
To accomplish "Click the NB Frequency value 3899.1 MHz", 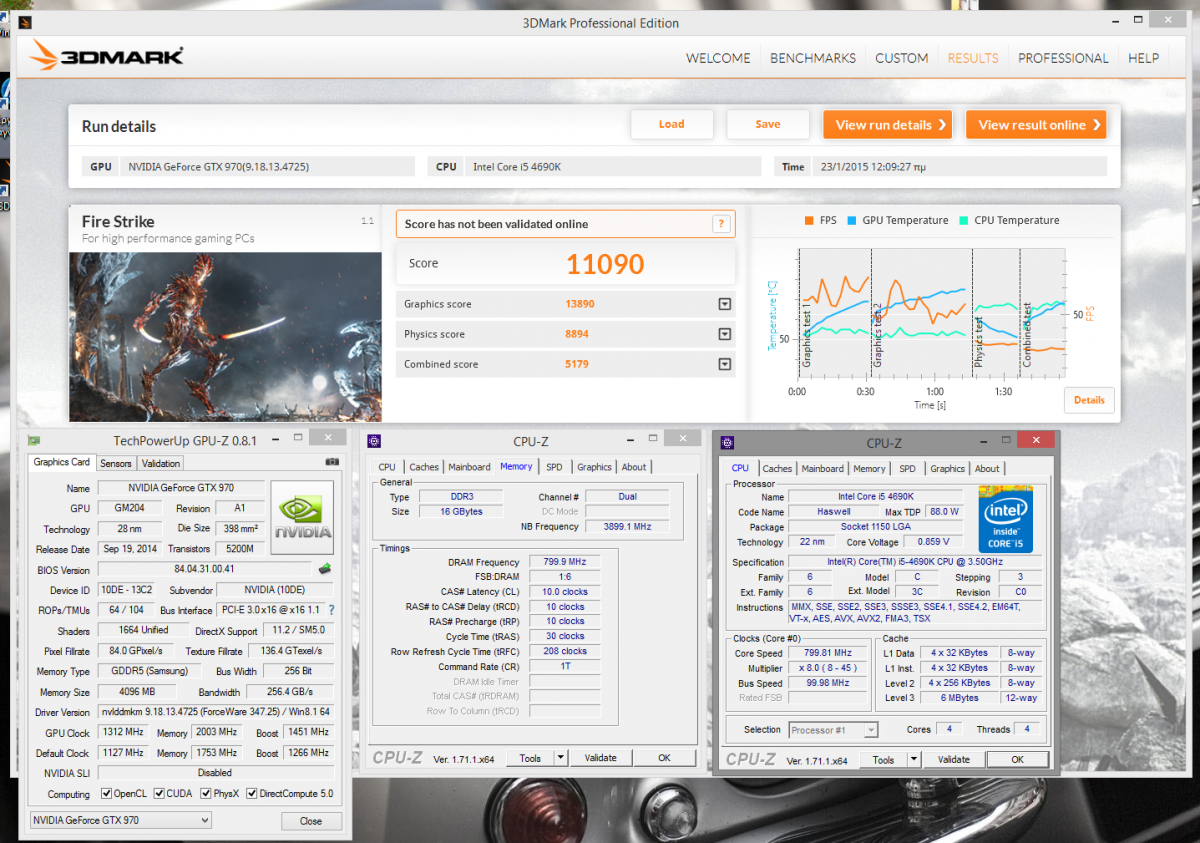I will [627, 527].
